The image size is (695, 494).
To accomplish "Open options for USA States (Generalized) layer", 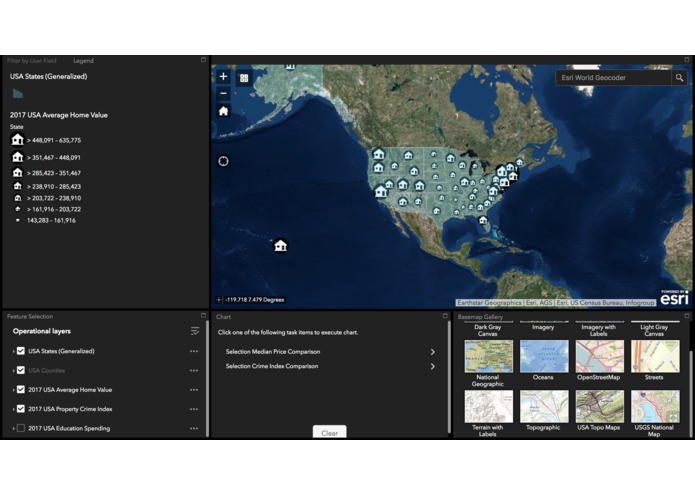I will [194, 351].
